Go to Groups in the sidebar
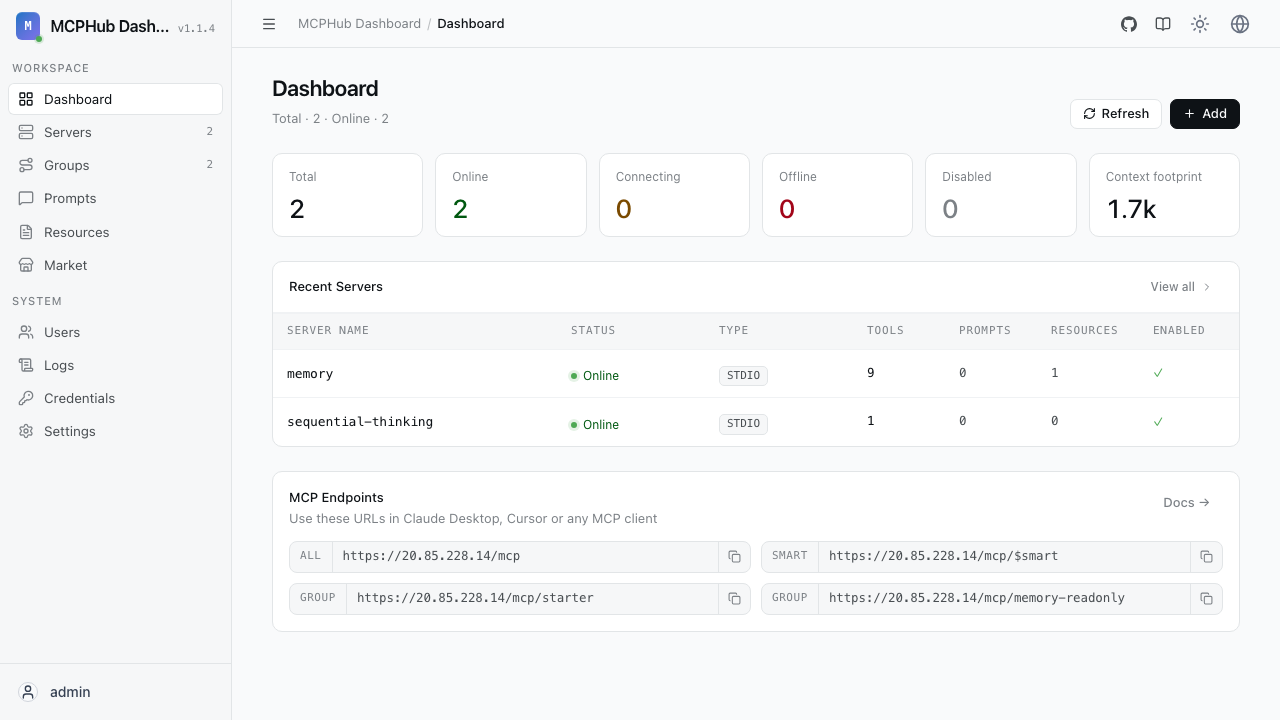Screen dimensions: 1280x720 [x=115, y=165]
